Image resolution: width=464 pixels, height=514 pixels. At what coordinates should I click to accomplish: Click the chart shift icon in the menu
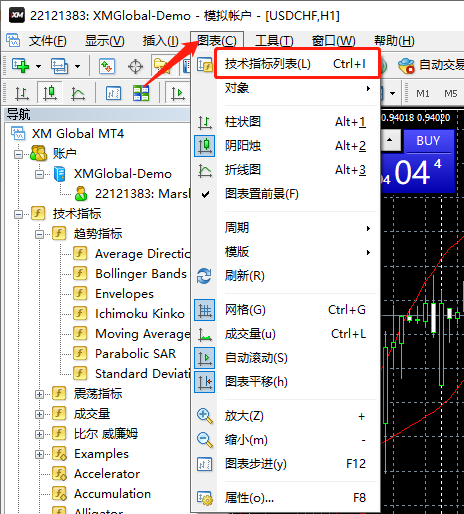(x=204, y=382)
